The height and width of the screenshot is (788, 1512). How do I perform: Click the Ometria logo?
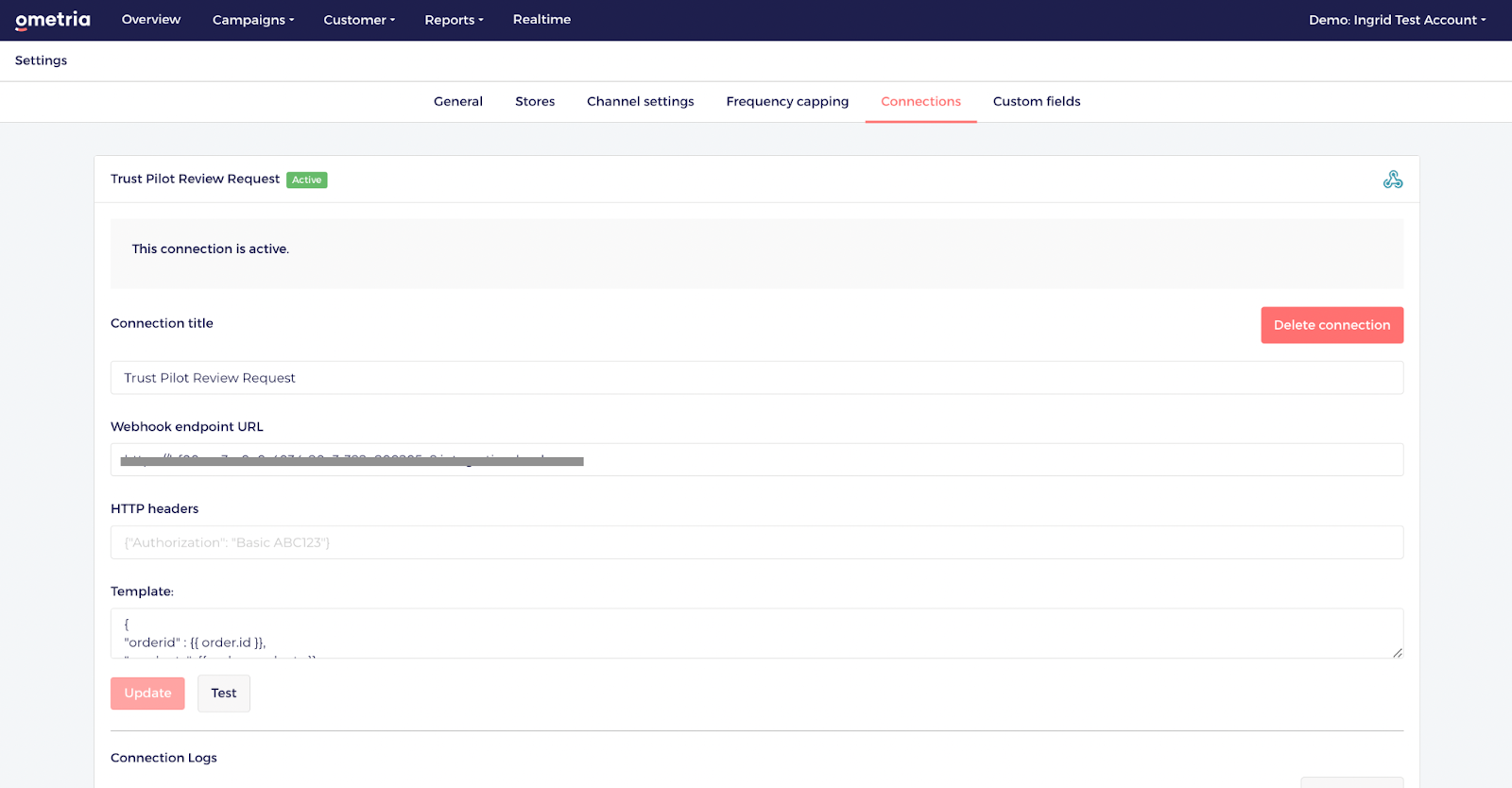click(x=53, y=20)
